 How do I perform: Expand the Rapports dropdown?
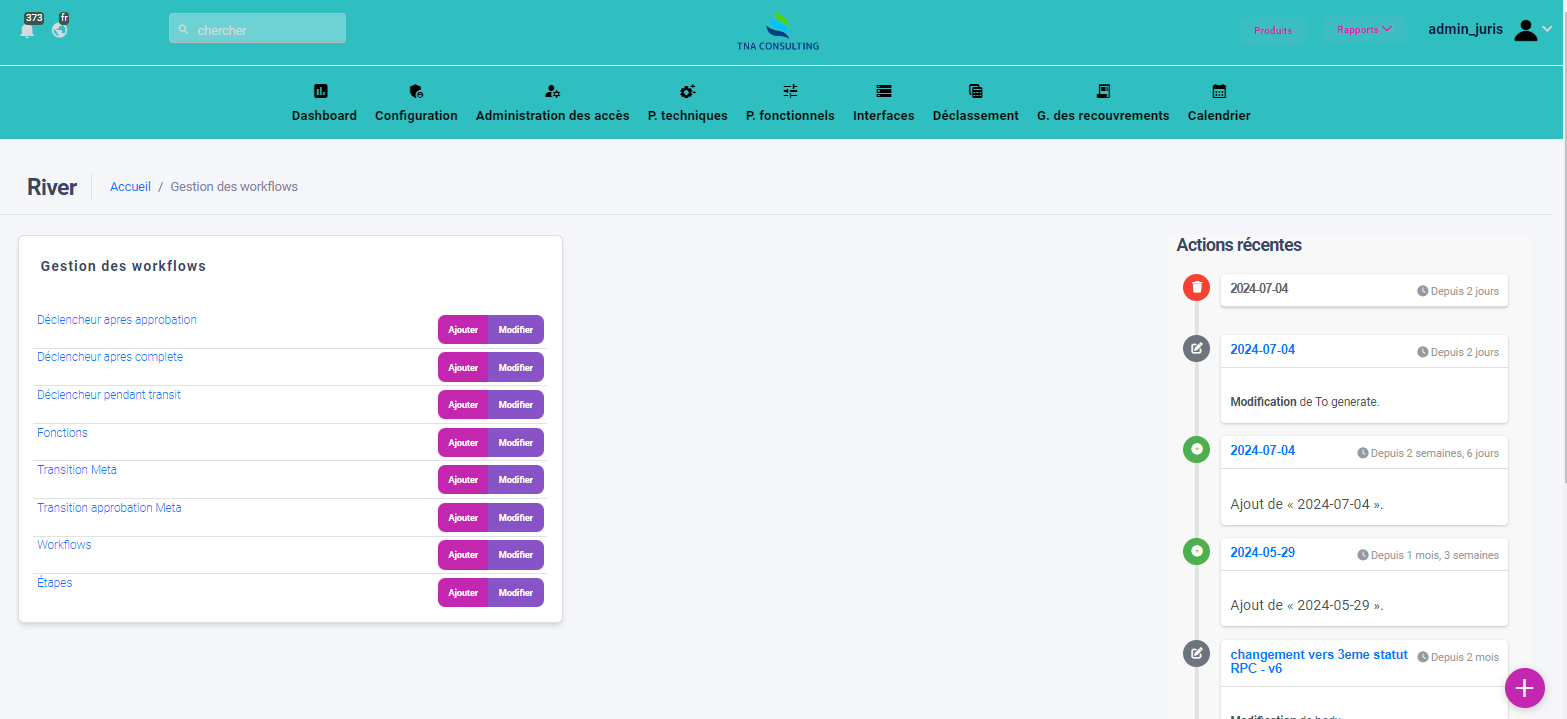click(x=1364, y=30)
